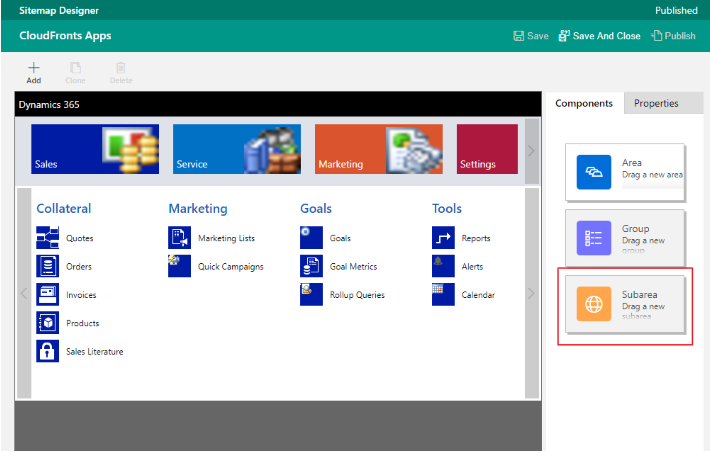Click the Sitemap Designer title
710x459 pixels.
pos(59,10)
